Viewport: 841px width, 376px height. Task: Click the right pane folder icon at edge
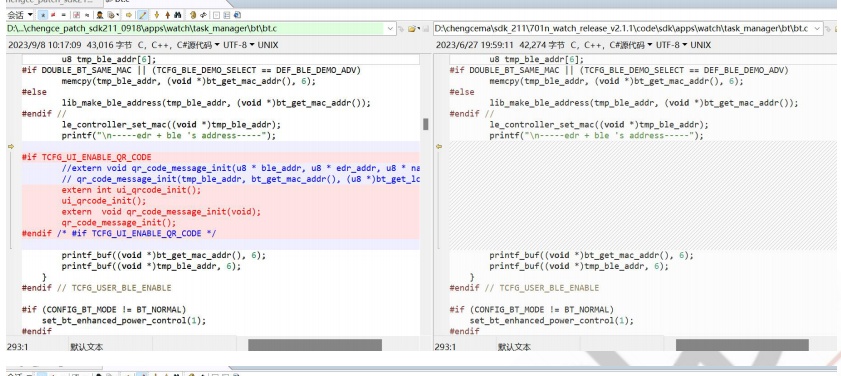[837, 28]
